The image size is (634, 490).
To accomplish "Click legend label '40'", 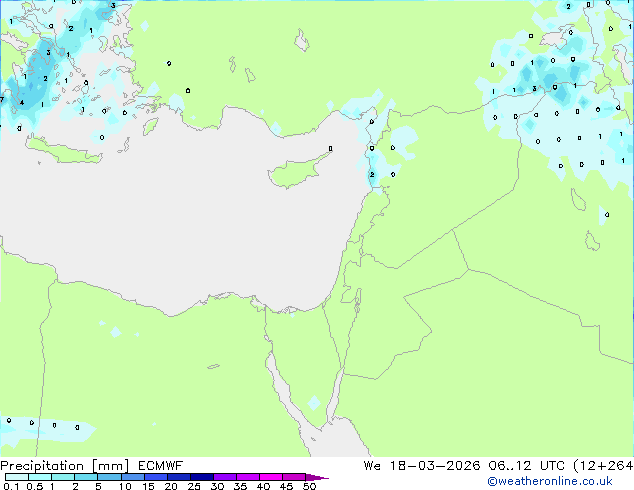I will point(263,486).
